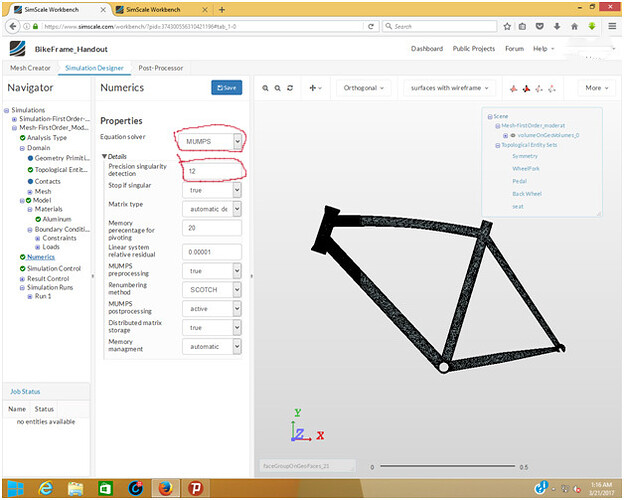This screenshot has width=624, height=500.
Task: Open the Help menu
Action: [x=544, y=49]
